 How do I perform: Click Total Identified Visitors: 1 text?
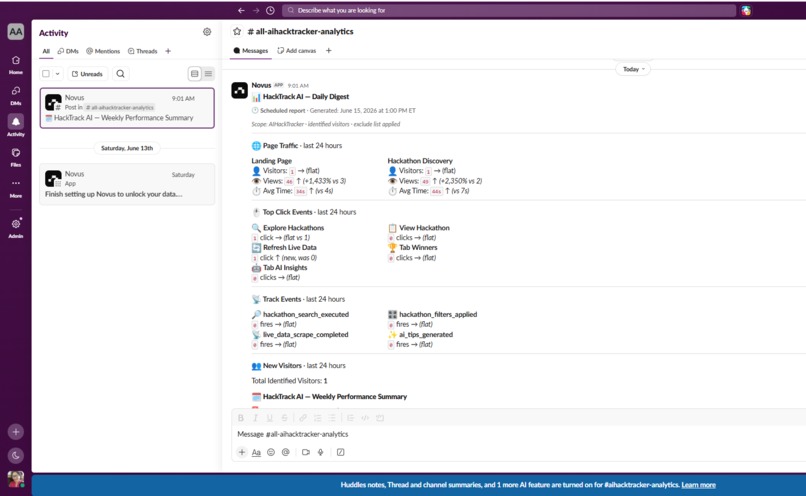click(x=289, y=381)
